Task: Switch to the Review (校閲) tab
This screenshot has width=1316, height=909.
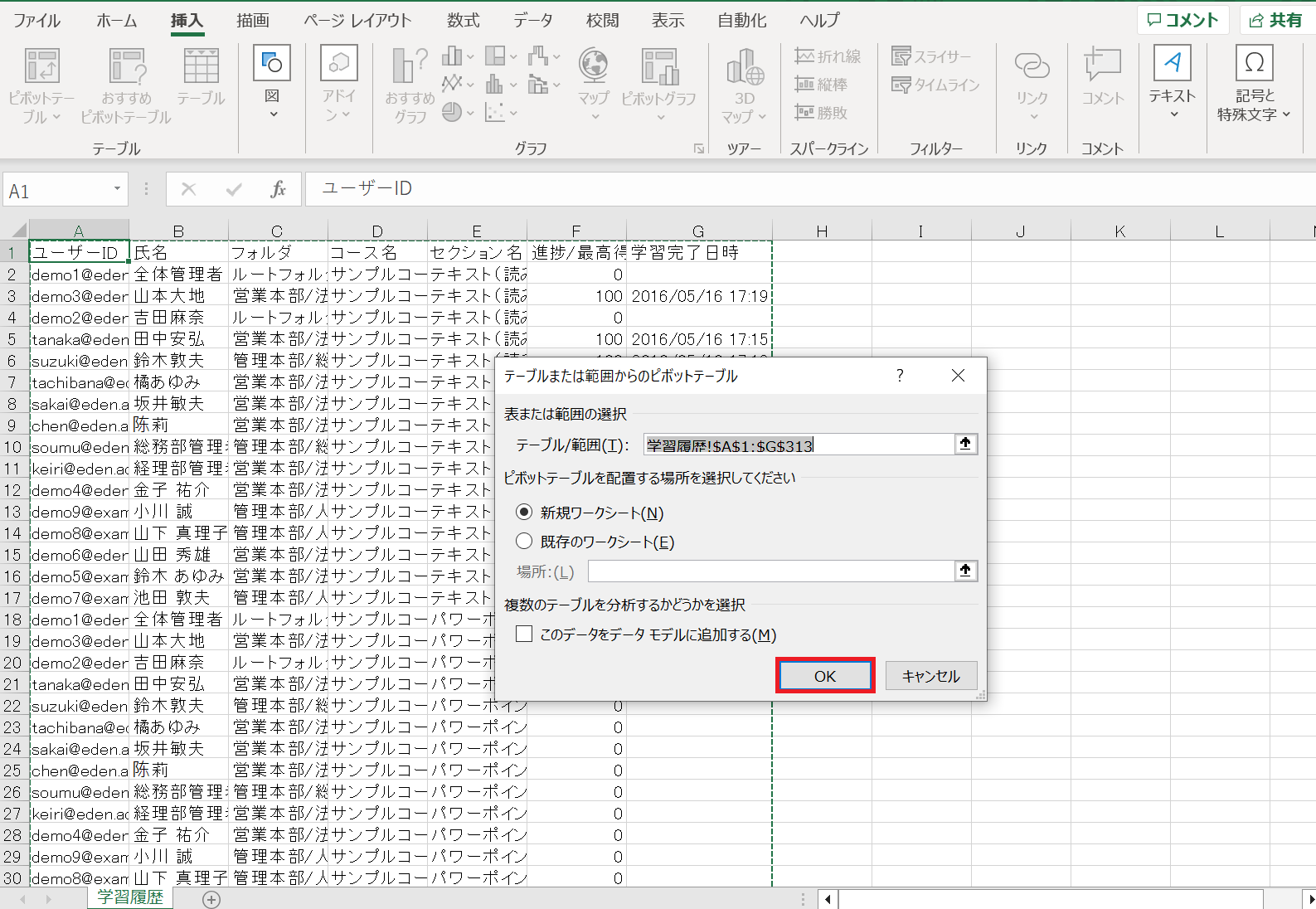Action: click(602, 20)
